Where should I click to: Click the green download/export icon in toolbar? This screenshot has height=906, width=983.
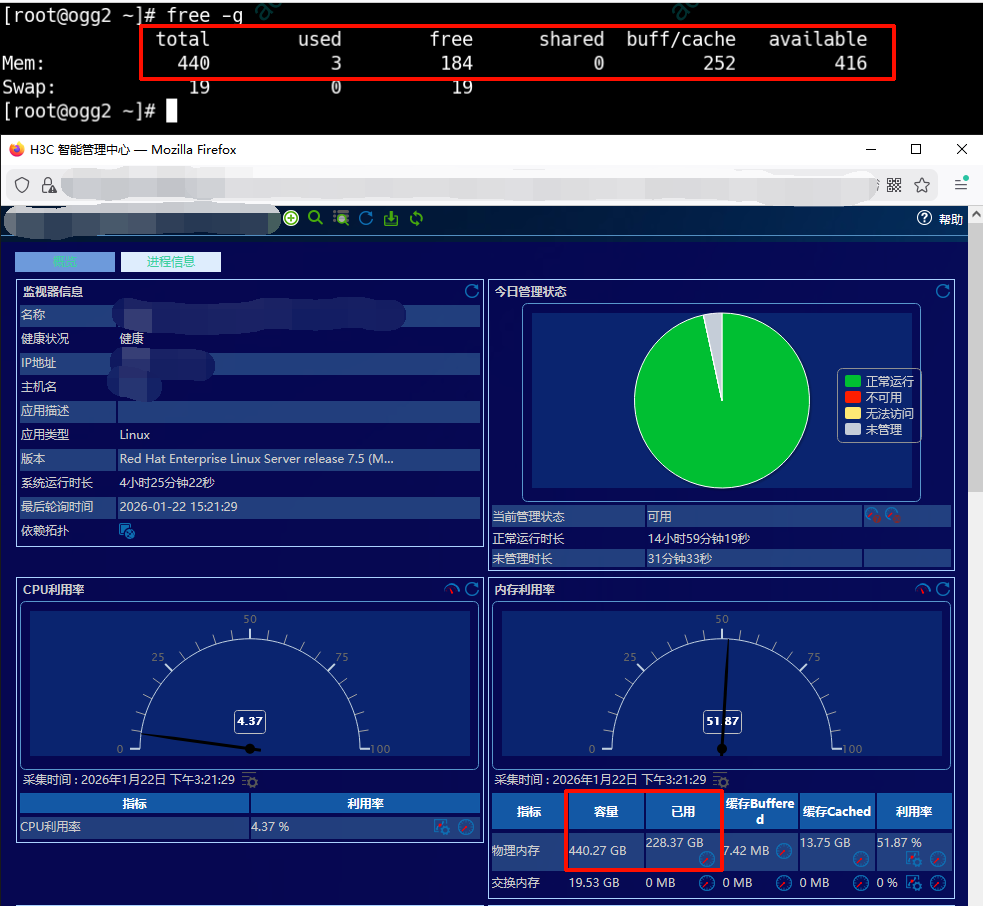tap(391, 218)
